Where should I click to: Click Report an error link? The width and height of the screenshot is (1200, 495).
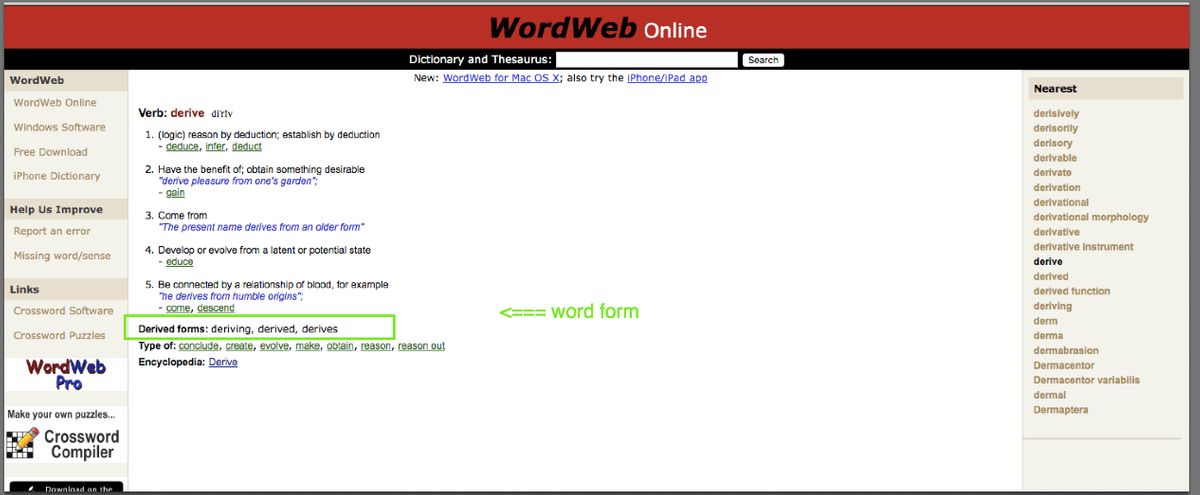[x=52, y=232]
